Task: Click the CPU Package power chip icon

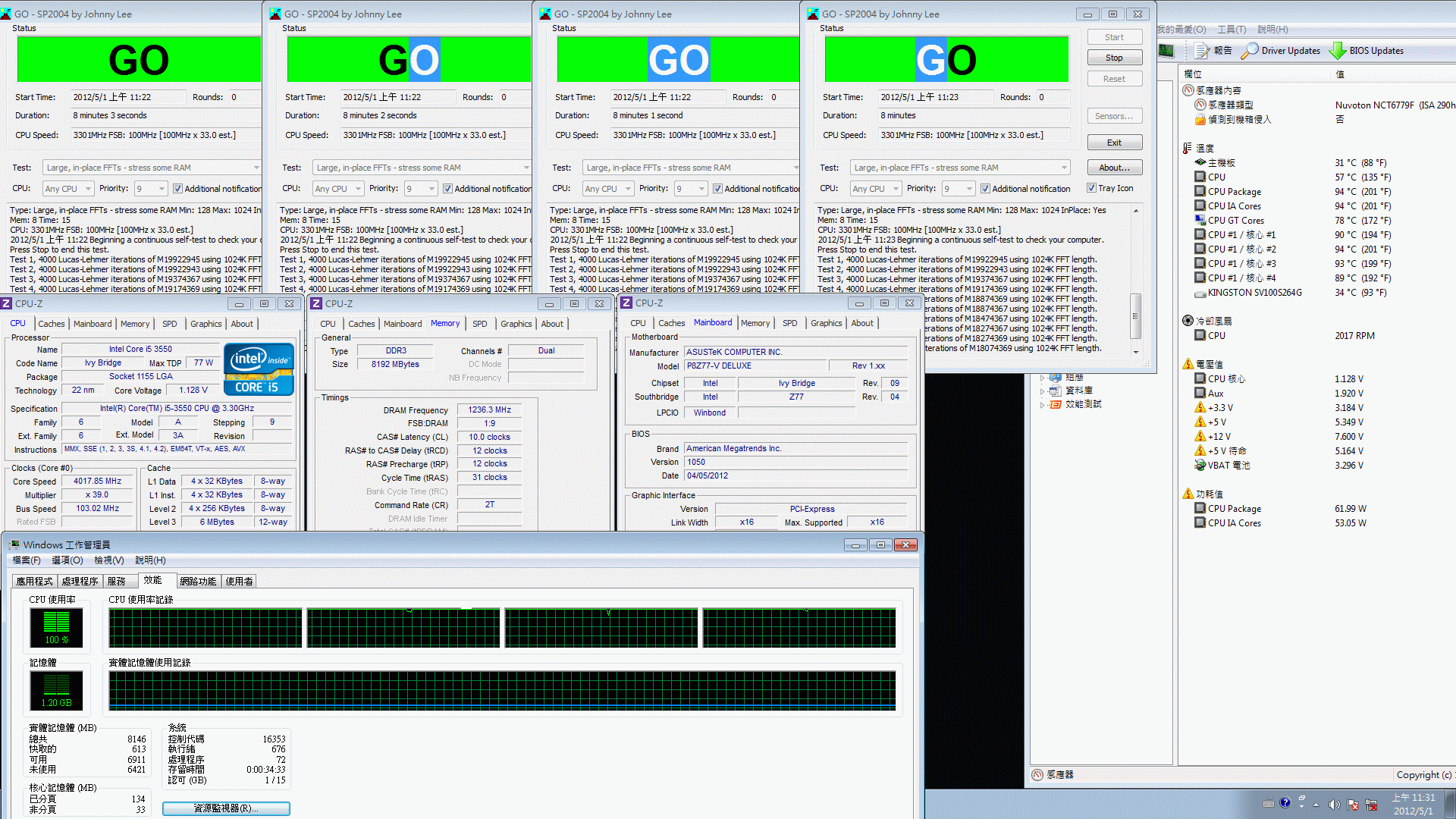Action: coord(1200,508)
